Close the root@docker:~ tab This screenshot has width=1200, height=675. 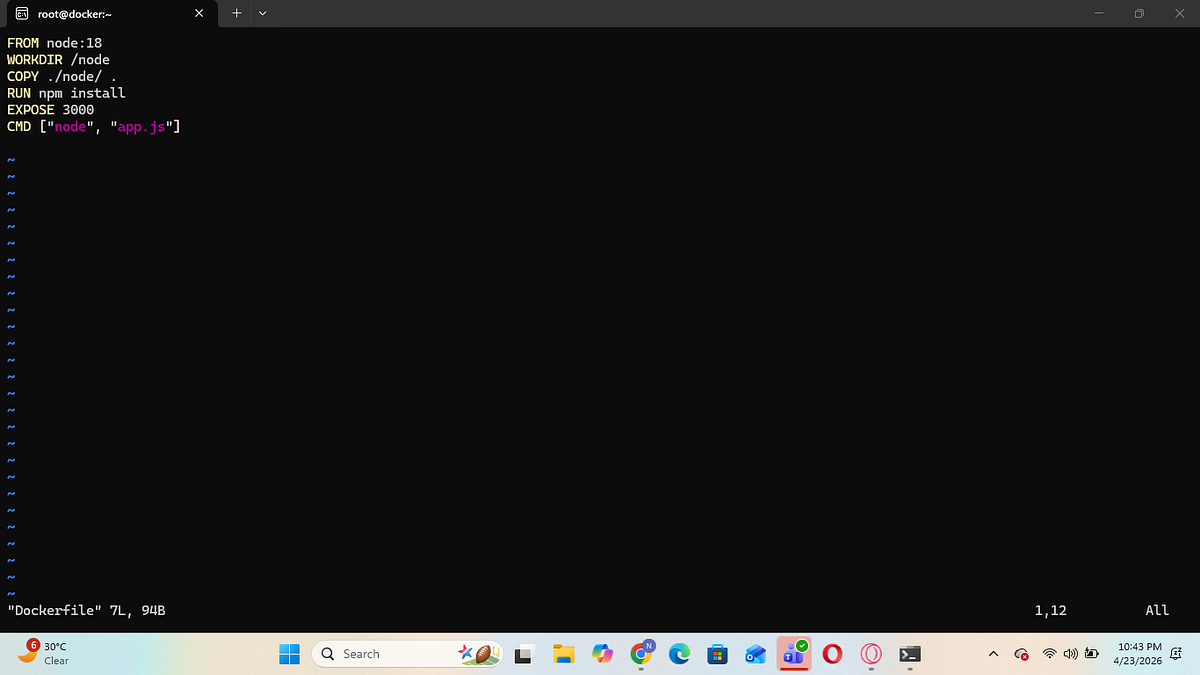198,14
